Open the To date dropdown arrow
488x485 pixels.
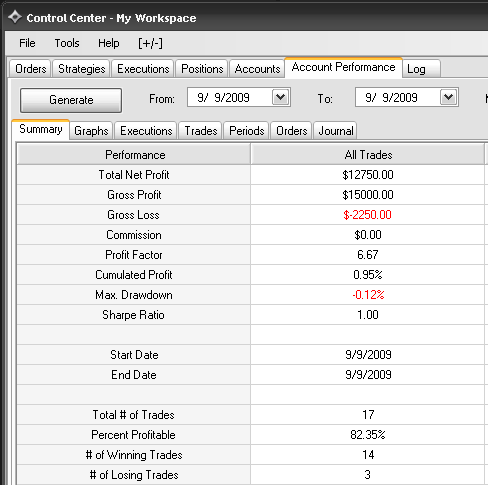(449, 97)
